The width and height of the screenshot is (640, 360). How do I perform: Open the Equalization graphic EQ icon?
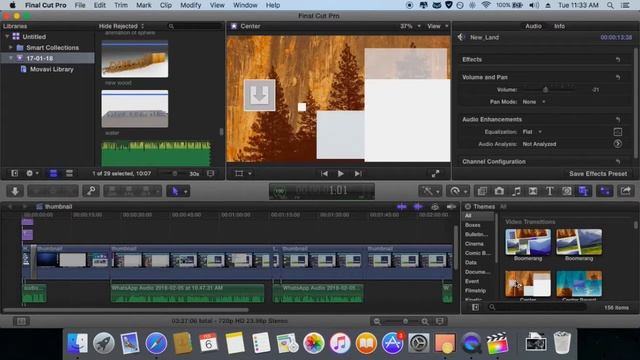[x=618, y=132]
